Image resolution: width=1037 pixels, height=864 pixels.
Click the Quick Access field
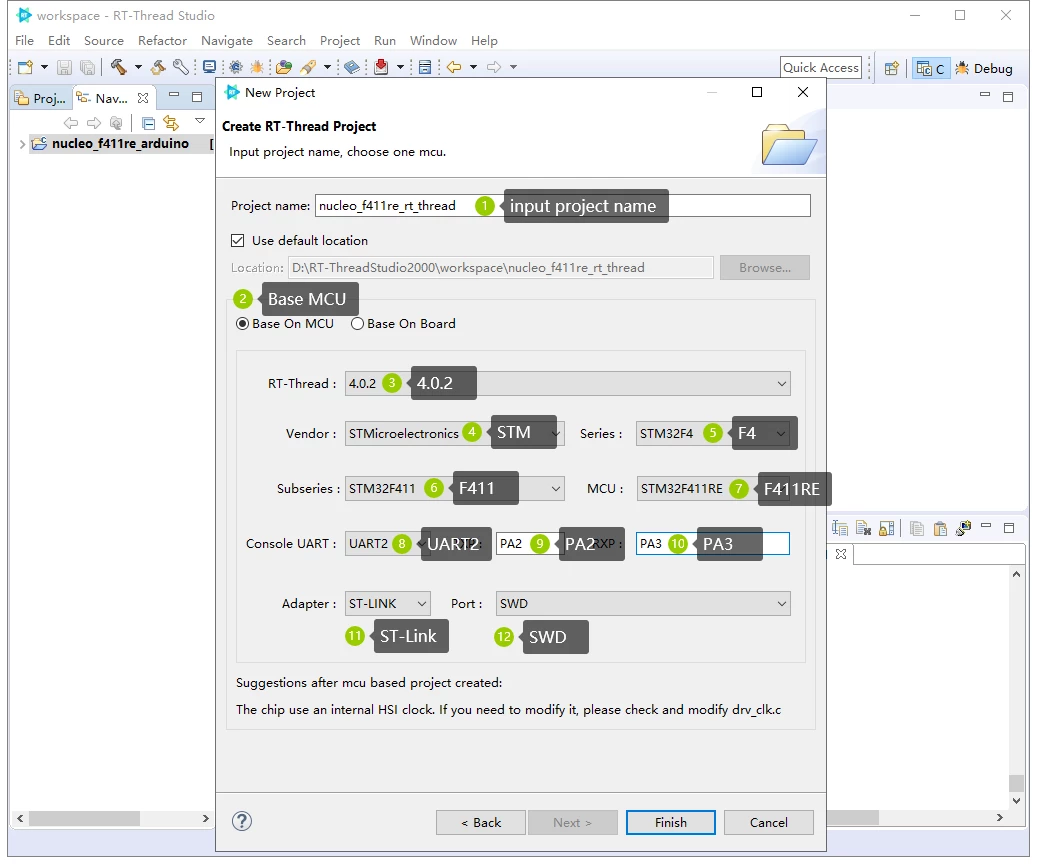pos(821,67)
